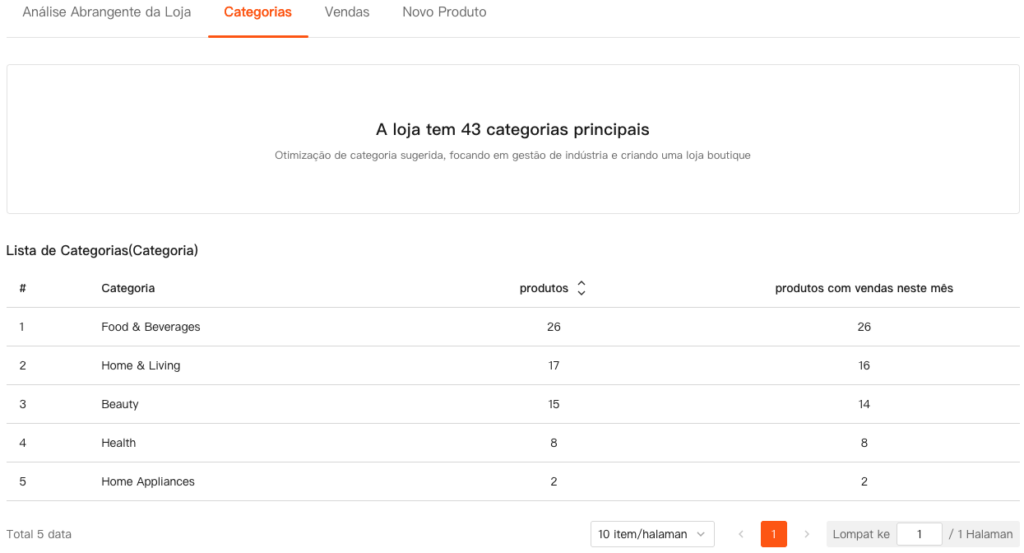
Task: Select the Food & Beverages category row
Action: (x=151, y=327)
